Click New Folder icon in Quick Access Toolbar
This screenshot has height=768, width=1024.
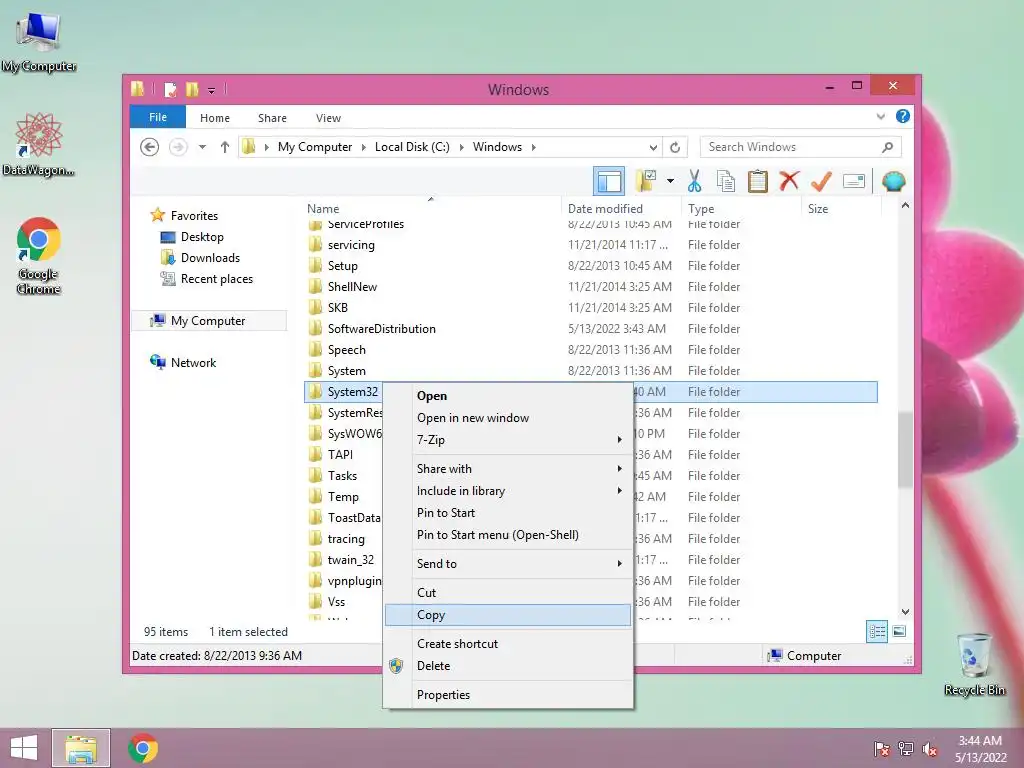click(x=192, y=89)
